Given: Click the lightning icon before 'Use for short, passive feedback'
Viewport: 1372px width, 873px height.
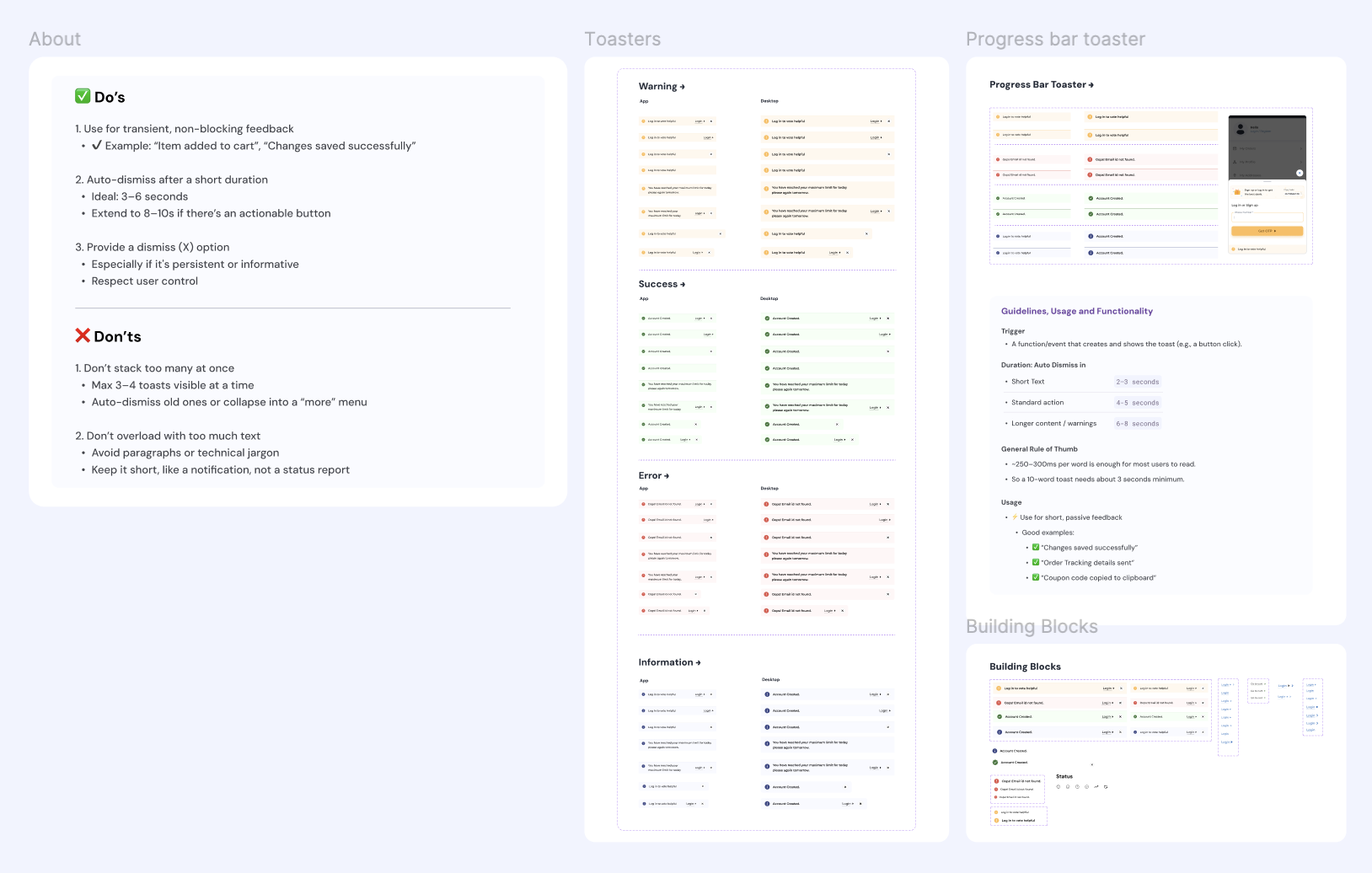Looking at the screenshot, I should click(x=1016, y=517).
